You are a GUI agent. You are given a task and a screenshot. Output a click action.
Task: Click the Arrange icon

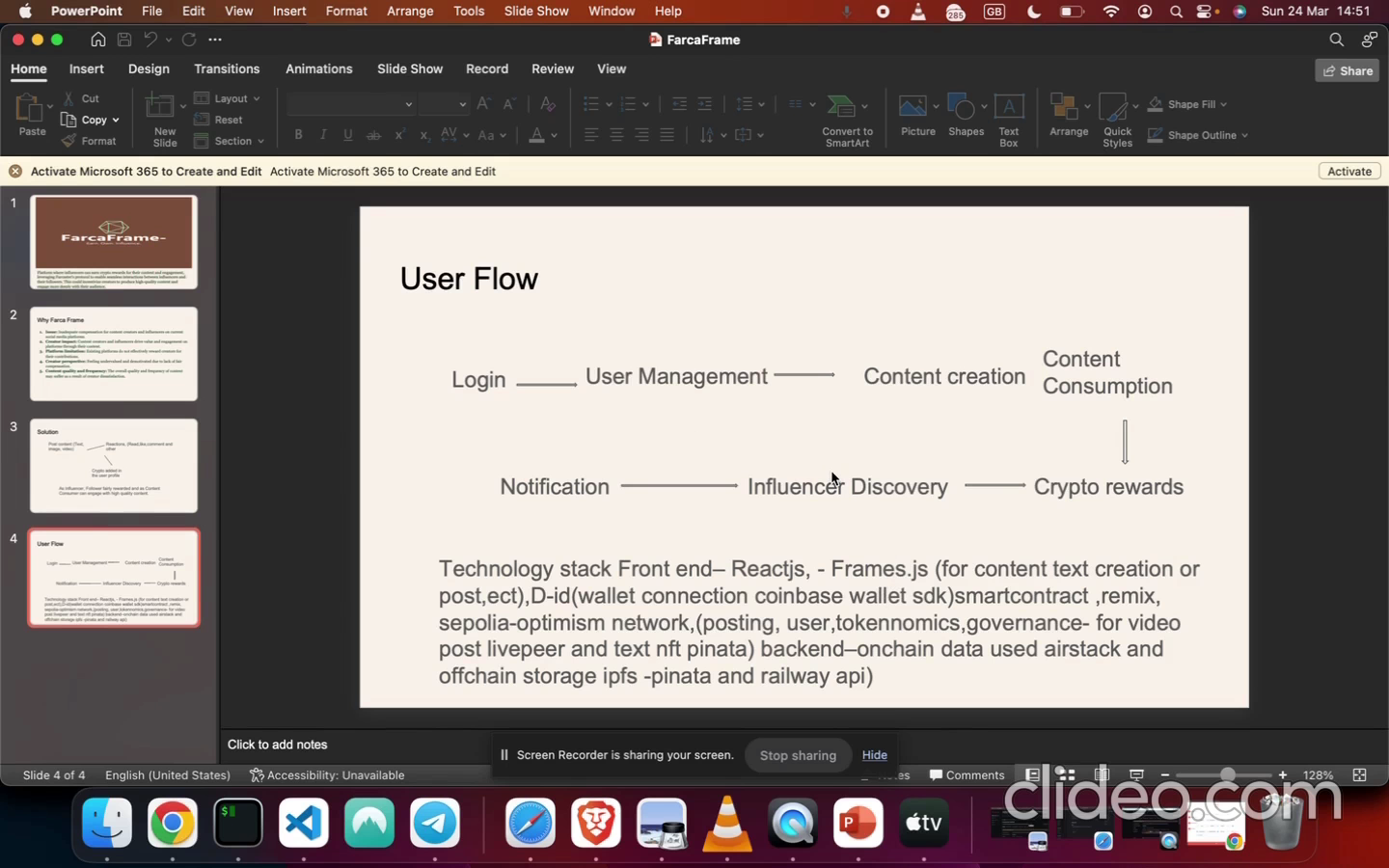[1063, 106]
